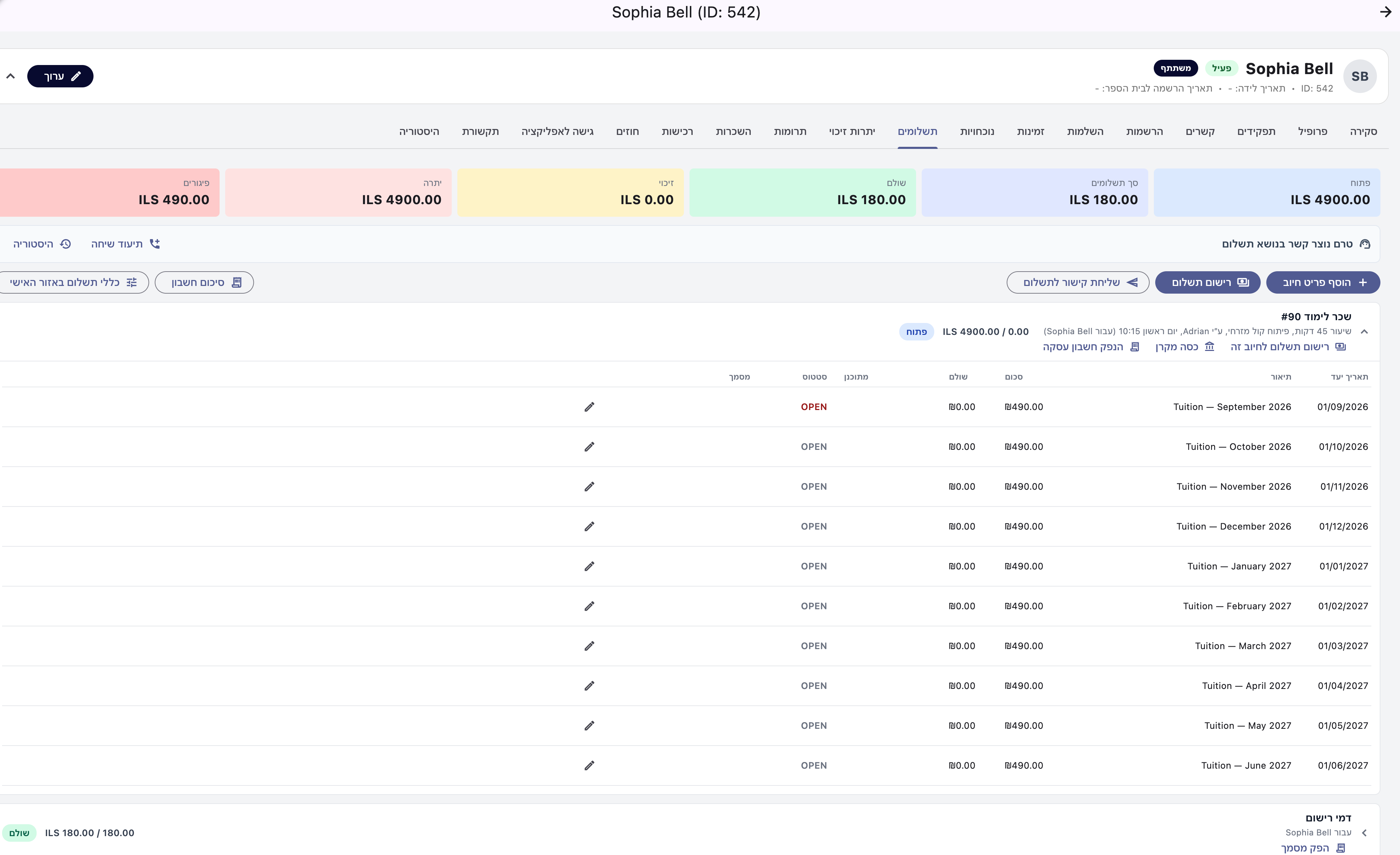Image resolution: width=1400 pixels, height=855 pixels.
Task: Edit the March 2027 tuition row
Action: (x=589, y=646)
